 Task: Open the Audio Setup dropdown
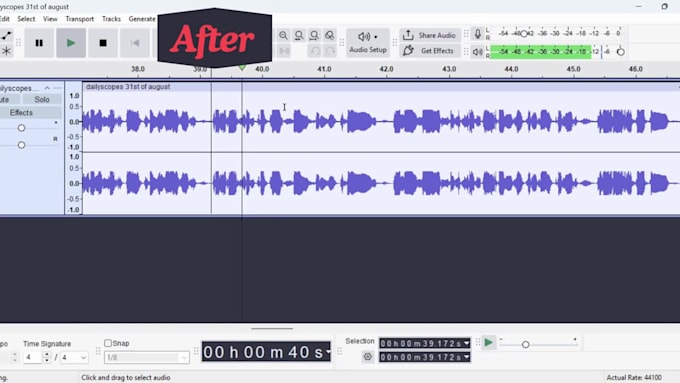(x=368, y=43)
